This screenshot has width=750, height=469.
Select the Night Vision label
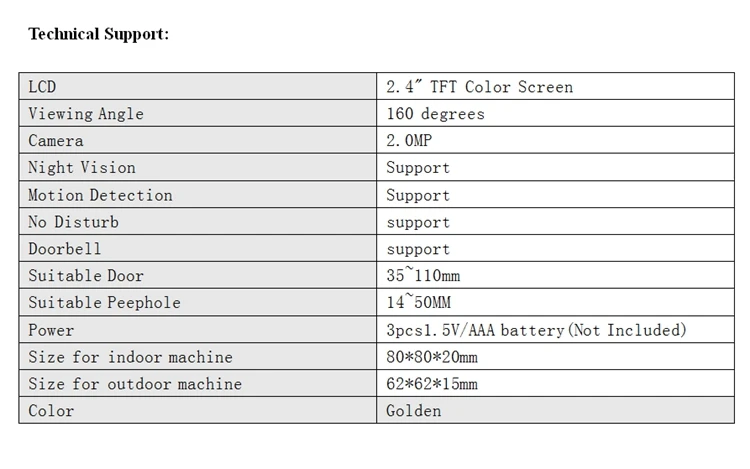82,167
